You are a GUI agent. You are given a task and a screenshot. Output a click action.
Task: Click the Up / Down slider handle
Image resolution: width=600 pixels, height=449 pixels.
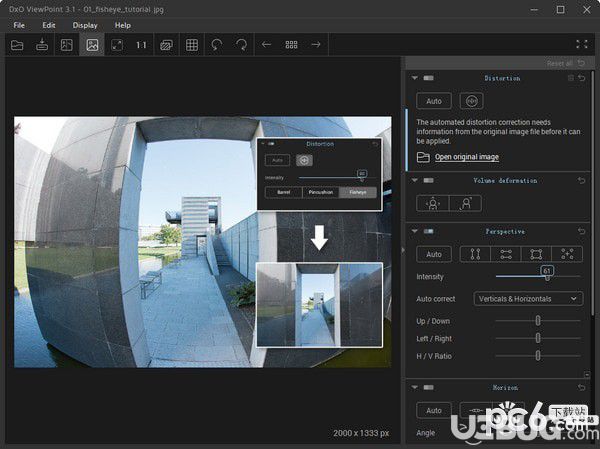538,321
